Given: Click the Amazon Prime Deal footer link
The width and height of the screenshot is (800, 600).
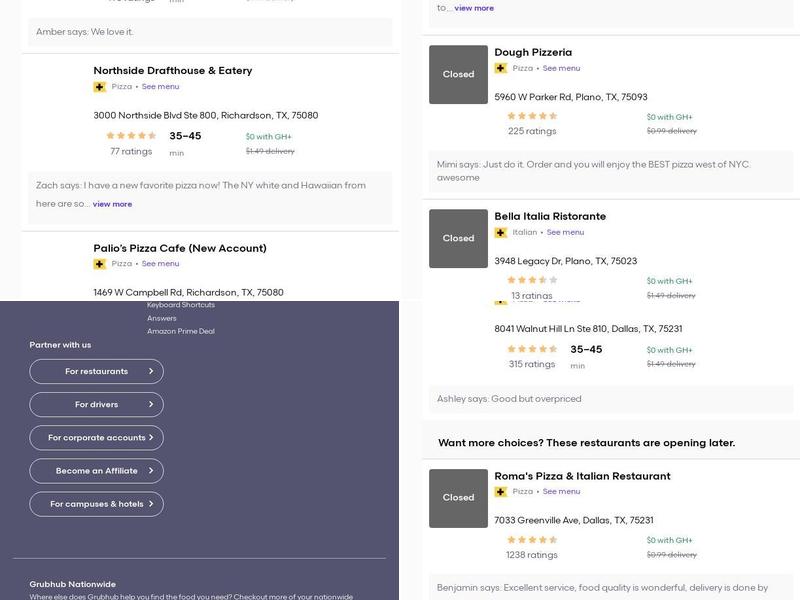Looking at the screenshot, I should coord(180,331).
